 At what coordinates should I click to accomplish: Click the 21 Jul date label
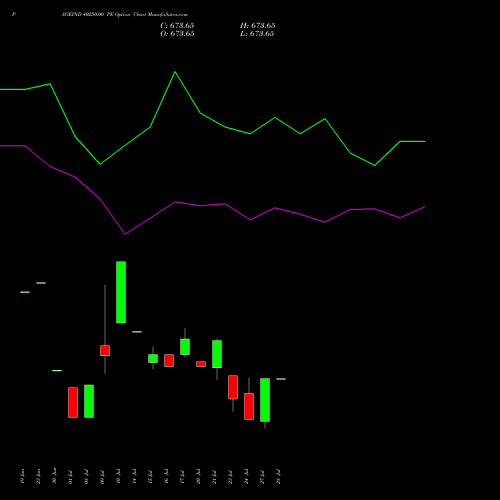[214, 477]
